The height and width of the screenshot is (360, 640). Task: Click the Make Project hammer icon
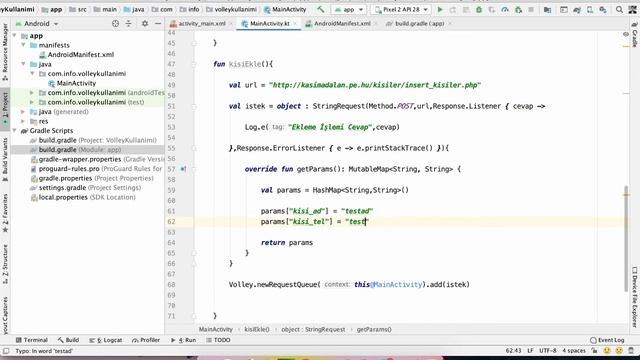click(x=321, y=9)
